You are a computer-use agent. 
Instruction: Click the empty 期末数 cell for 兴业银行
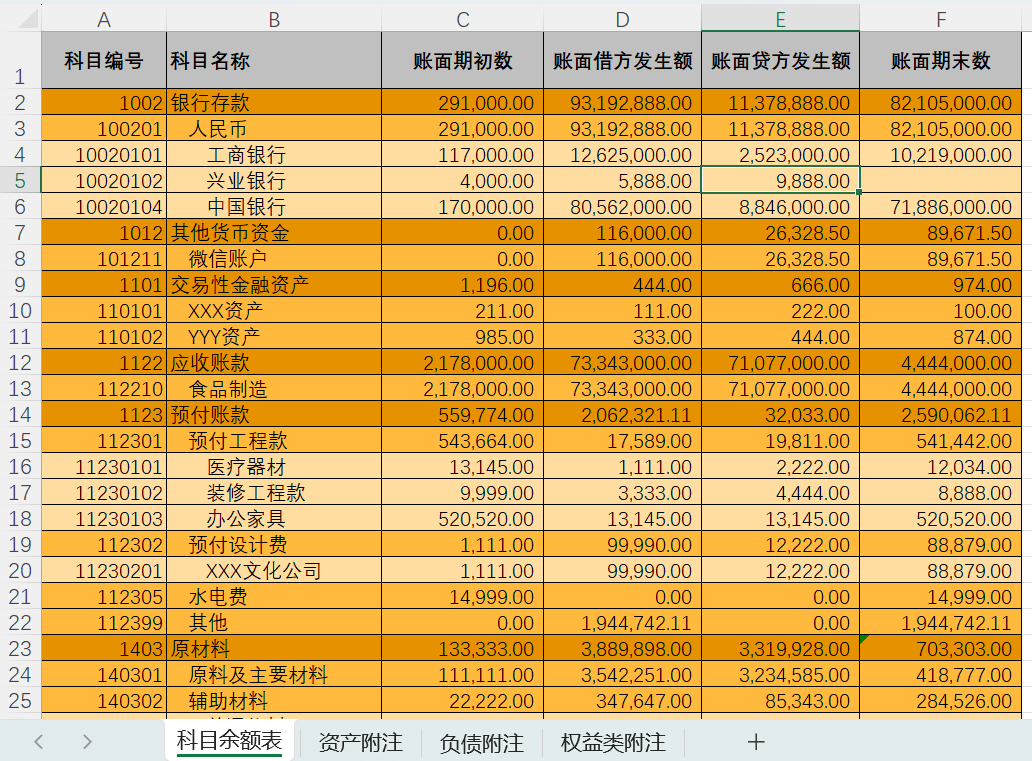(x=941, y=180)
